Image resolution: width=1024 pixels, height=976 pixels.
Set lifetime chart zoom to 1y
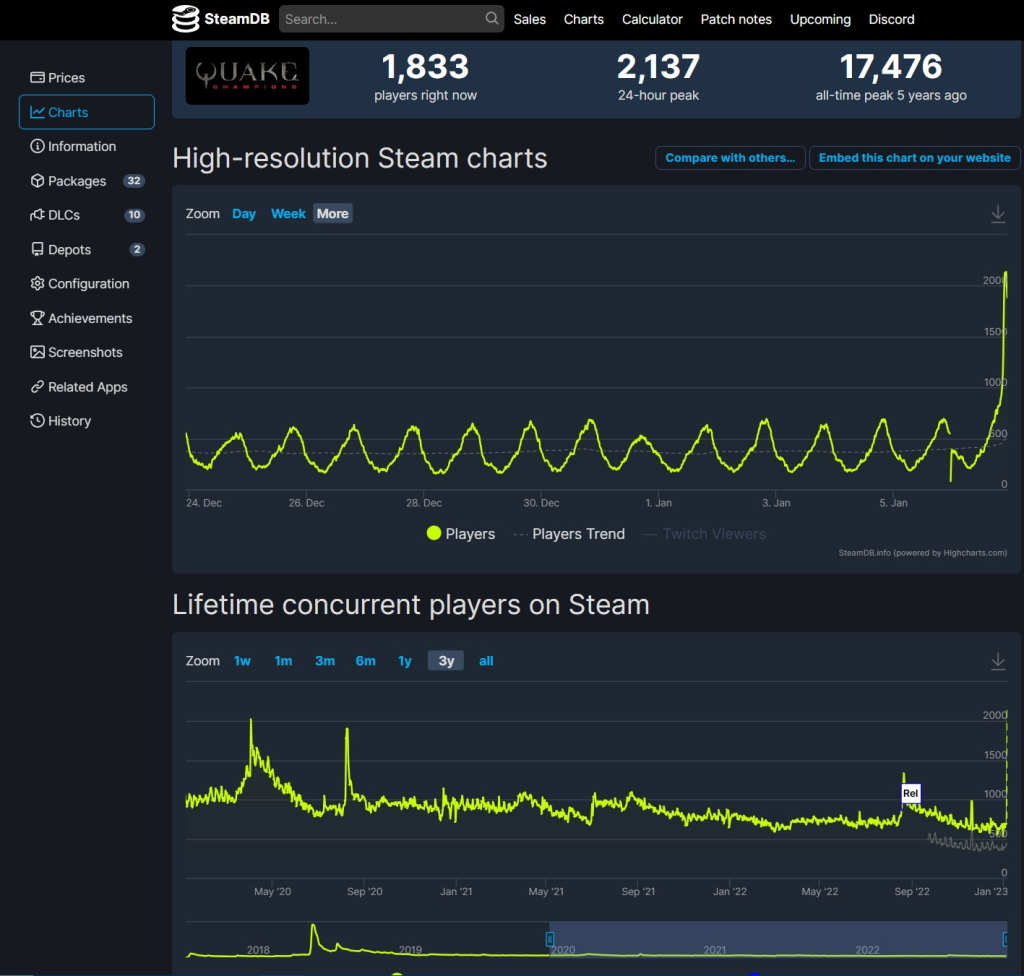coord(405,660)
